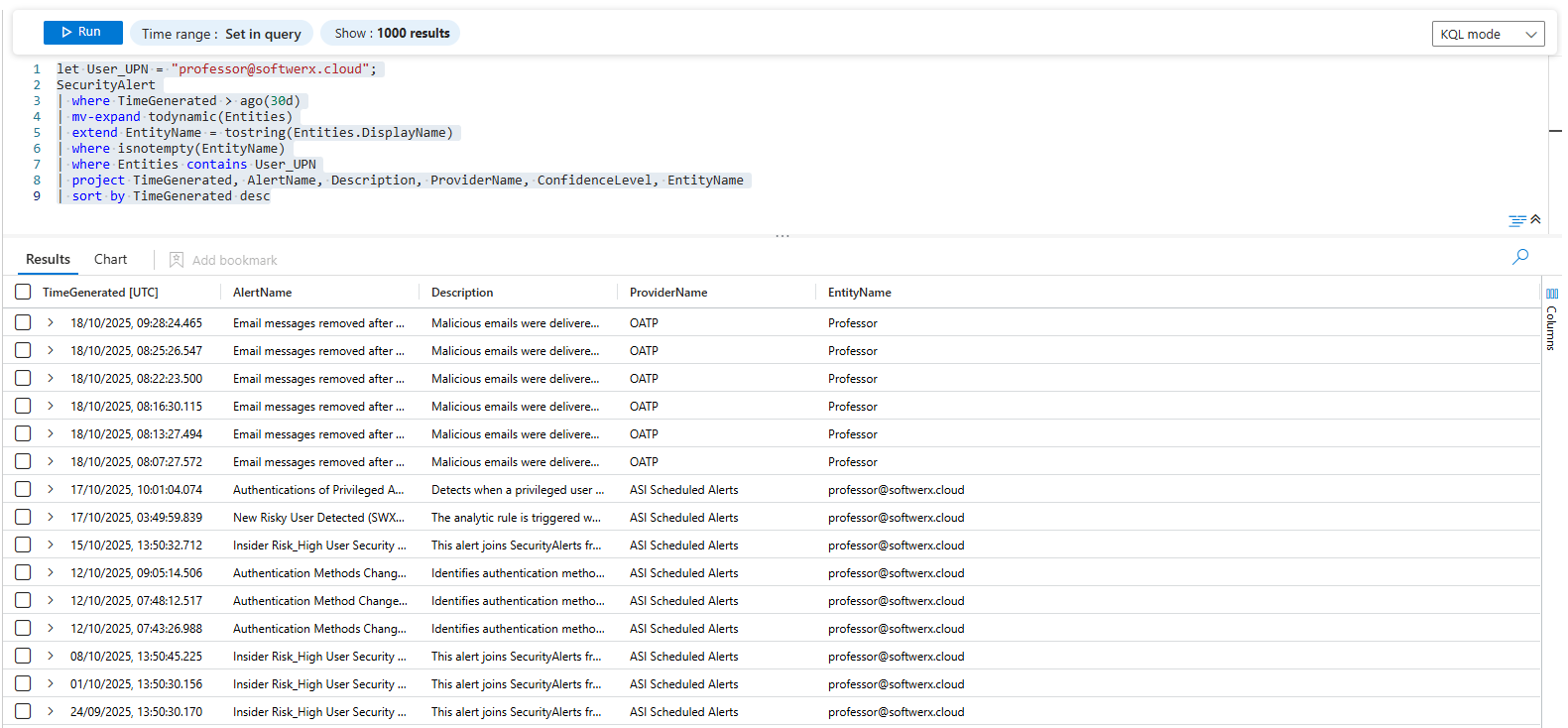1568x728 pixels.
Task: Expand the 15/10/2025 Insider Risk row details
Action: click(x=51, y=545)
